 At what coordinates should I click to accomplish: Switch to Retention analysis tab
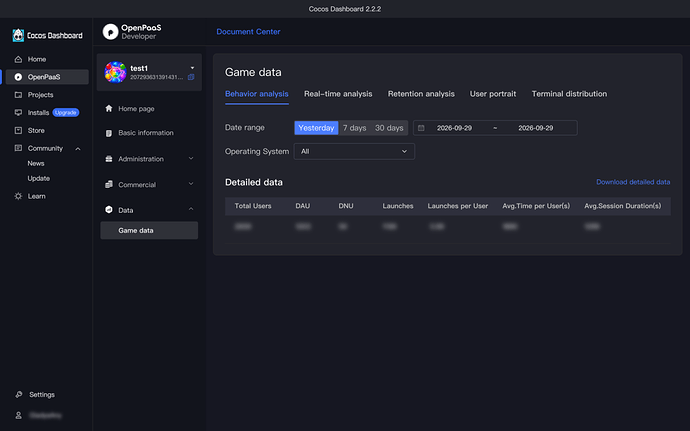421,94
